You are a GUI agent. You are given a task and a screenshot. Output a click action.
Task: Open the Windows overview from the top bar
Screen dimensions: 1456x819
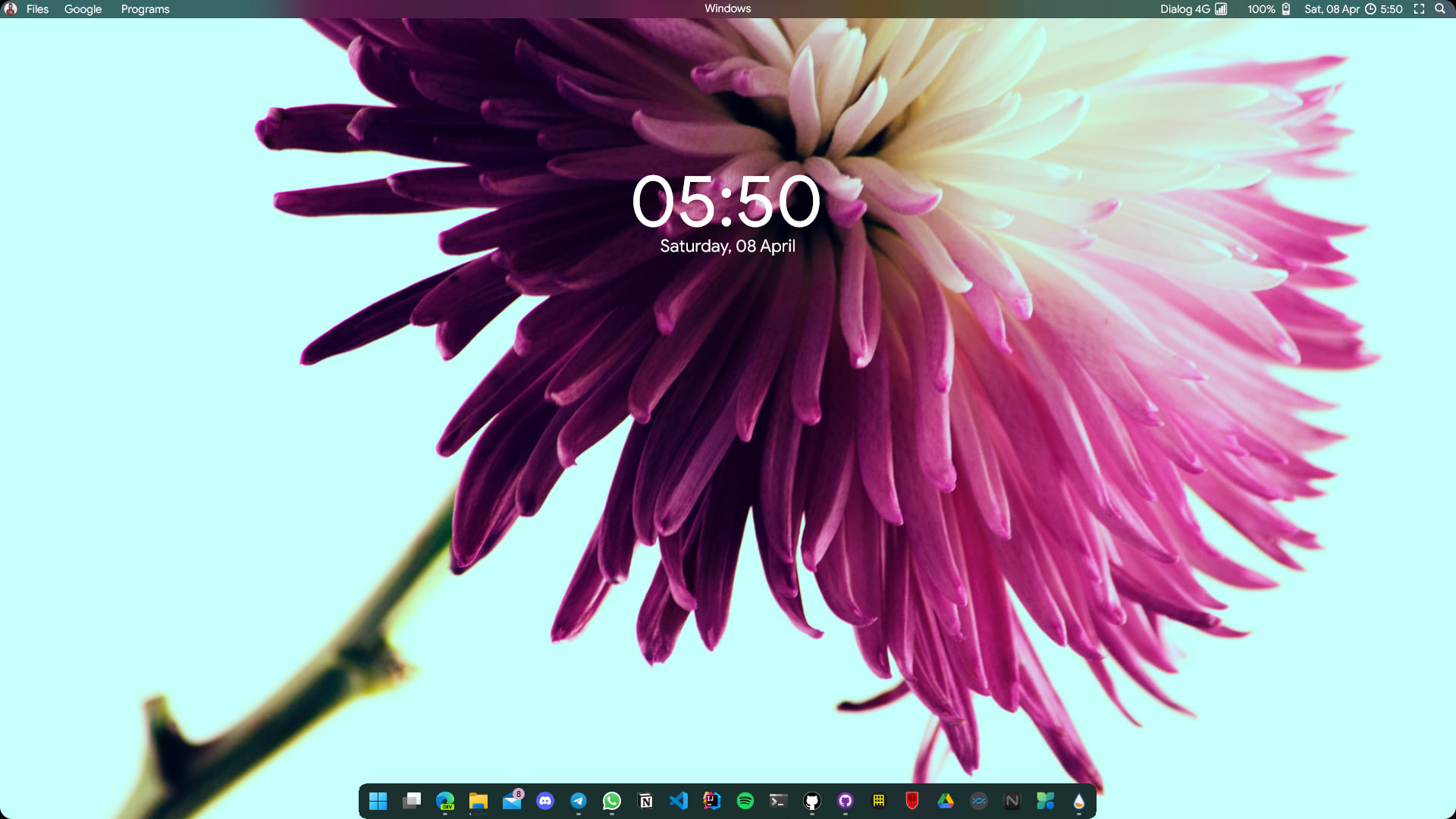click(727, 8)
